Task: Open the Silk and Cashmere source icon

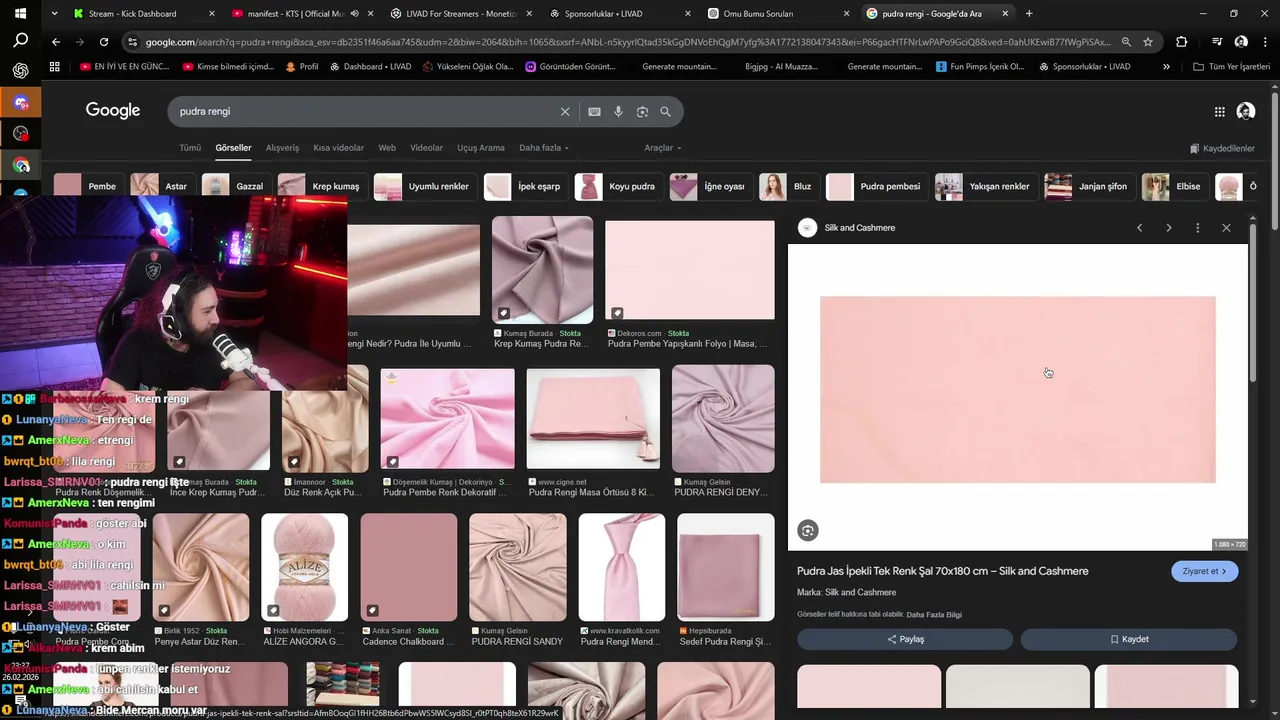Action: pyautogui.click(x=808, y=228)
